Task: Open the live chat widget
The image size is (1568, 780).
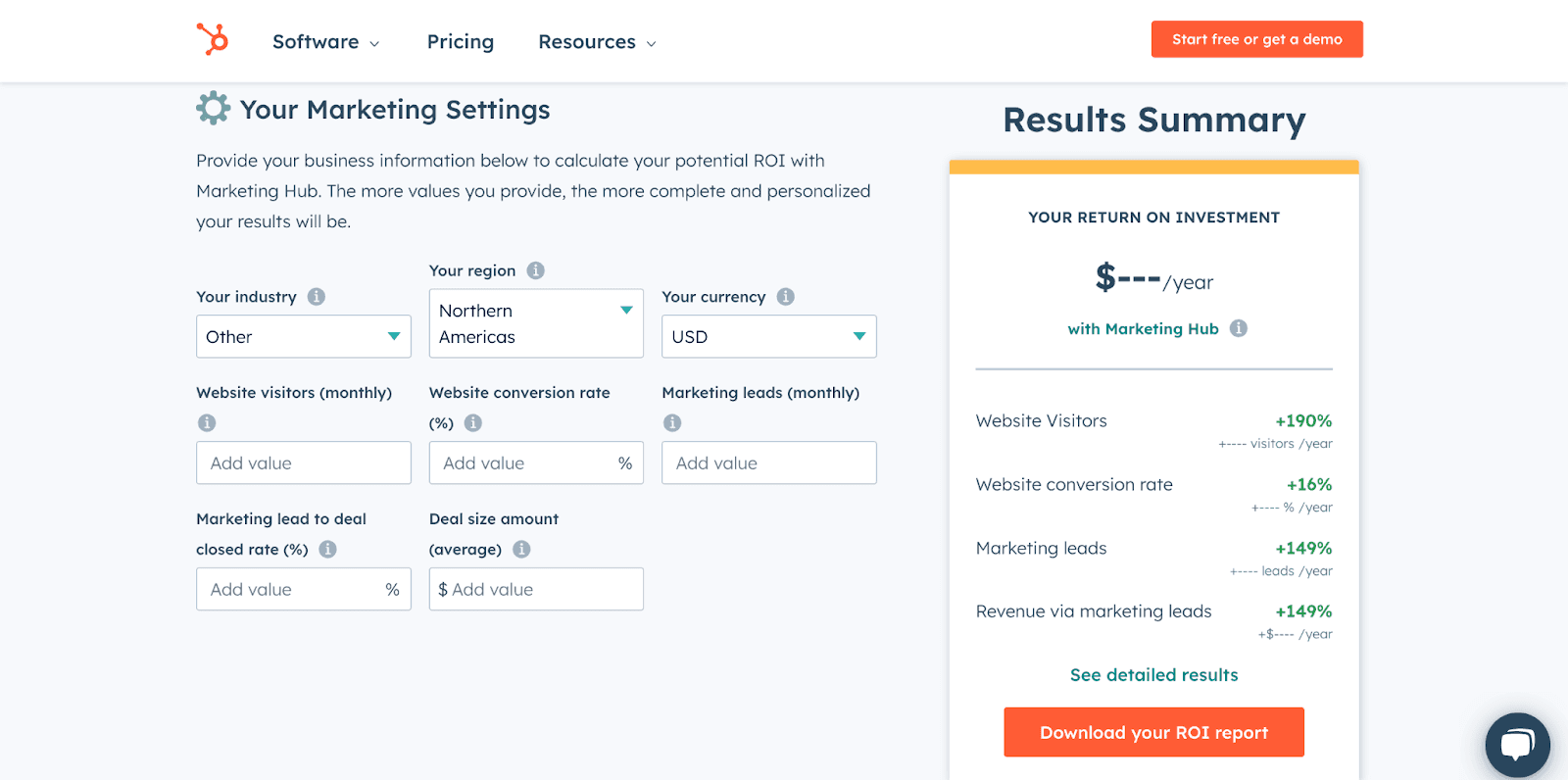Action: [1517, 745]
